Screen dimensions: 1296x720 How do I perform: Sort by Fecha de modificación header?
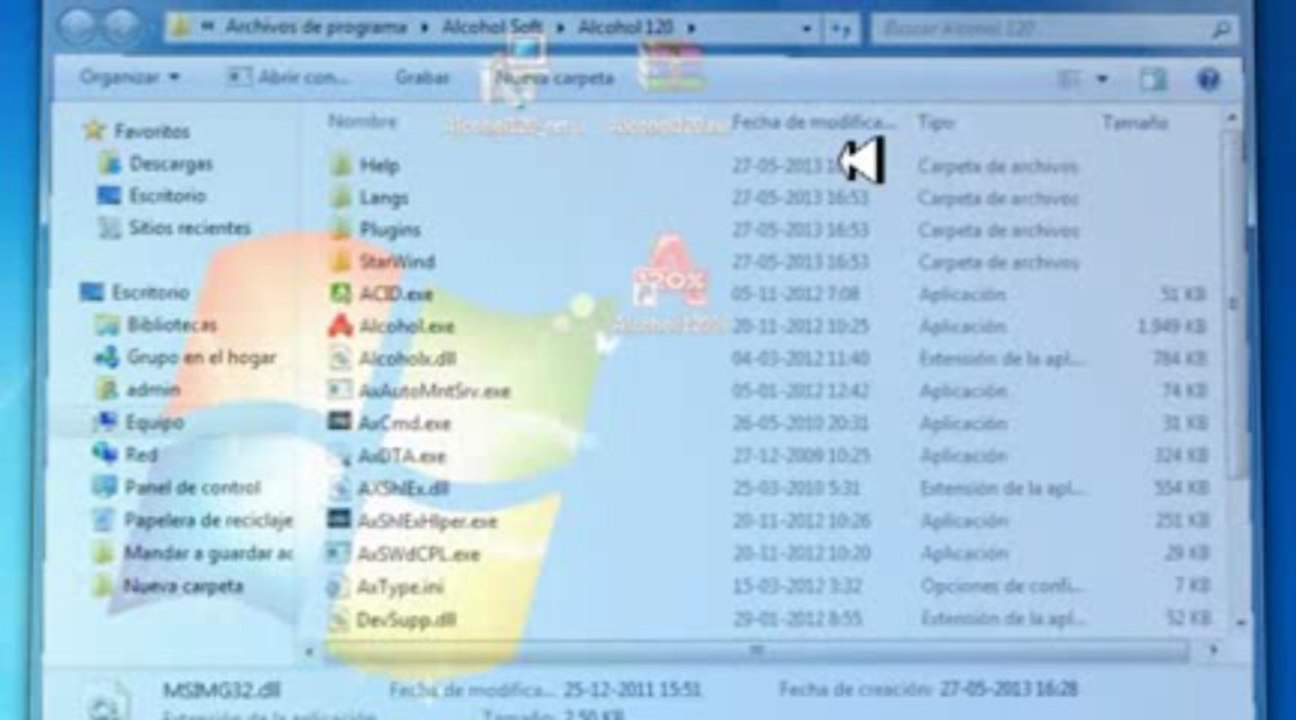click(x=813, y=122)
